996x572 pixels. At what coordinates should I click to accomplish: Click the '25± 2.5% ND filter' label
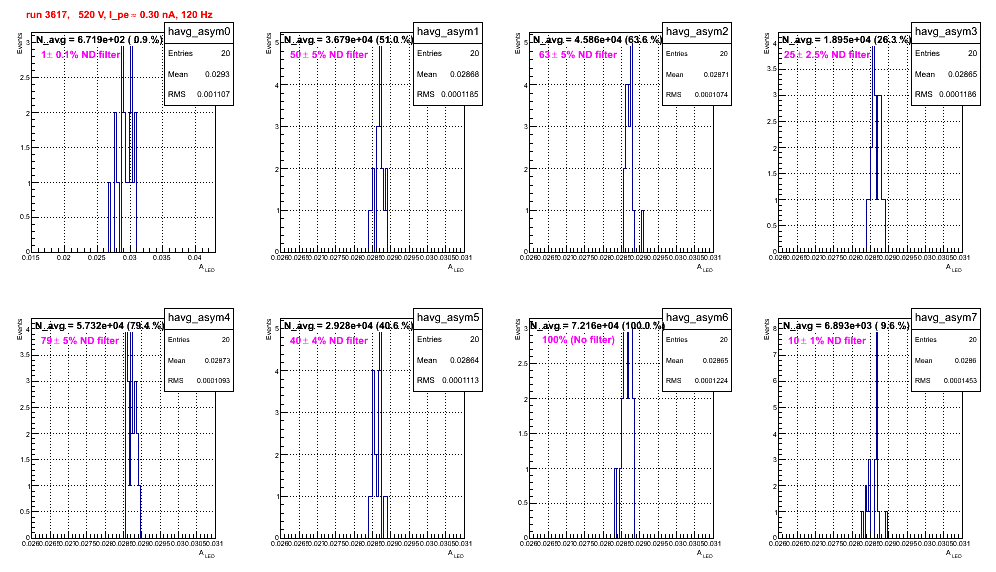[826, 55]
